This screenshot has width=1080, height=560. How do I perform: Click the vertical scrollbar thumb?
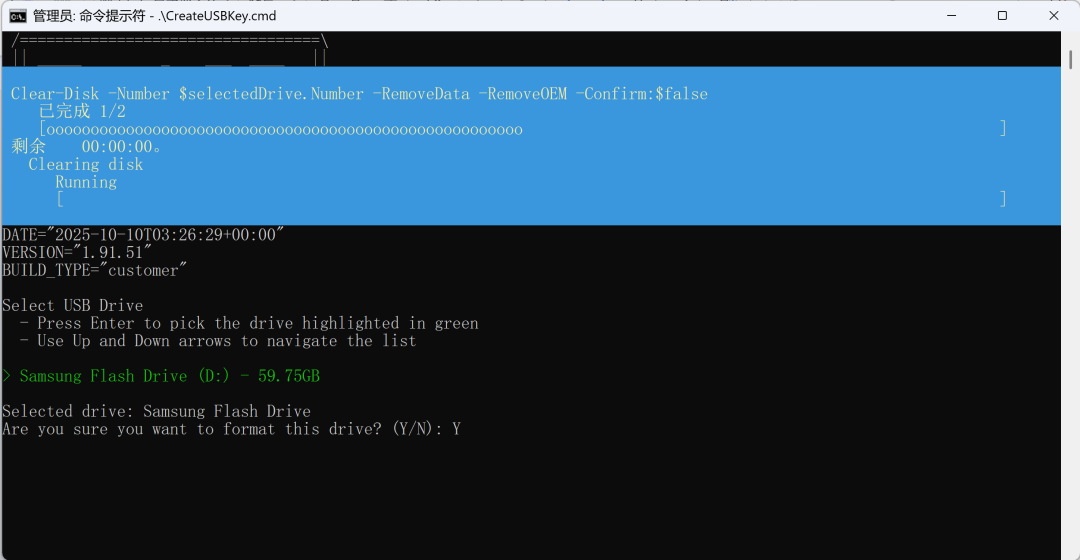coord(1070,59)
